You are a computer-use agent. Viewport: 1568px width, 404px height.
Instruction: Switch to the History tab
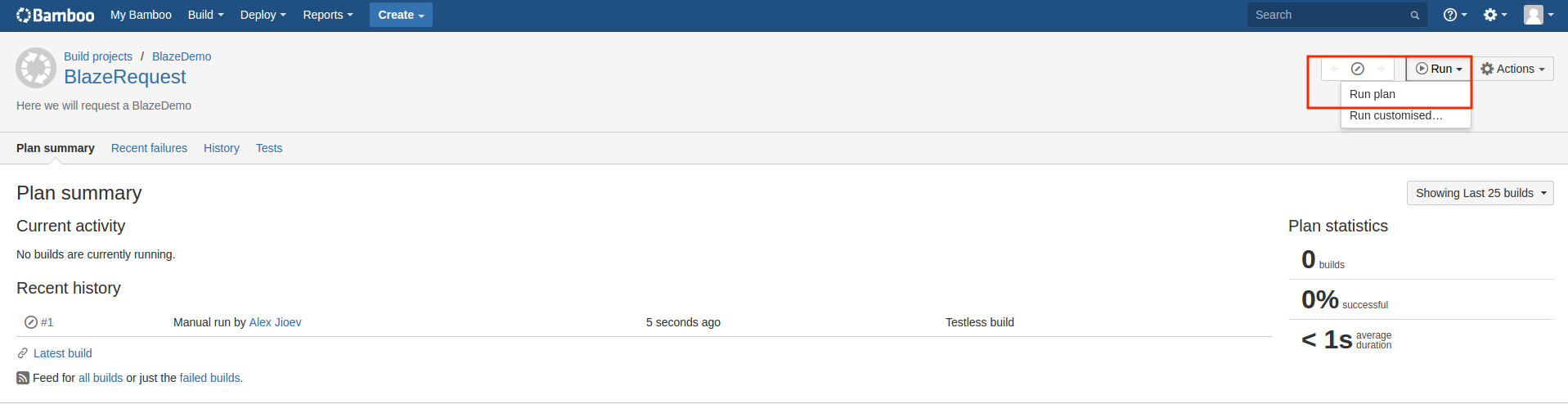pyautogui.click(x=222, y=148)
